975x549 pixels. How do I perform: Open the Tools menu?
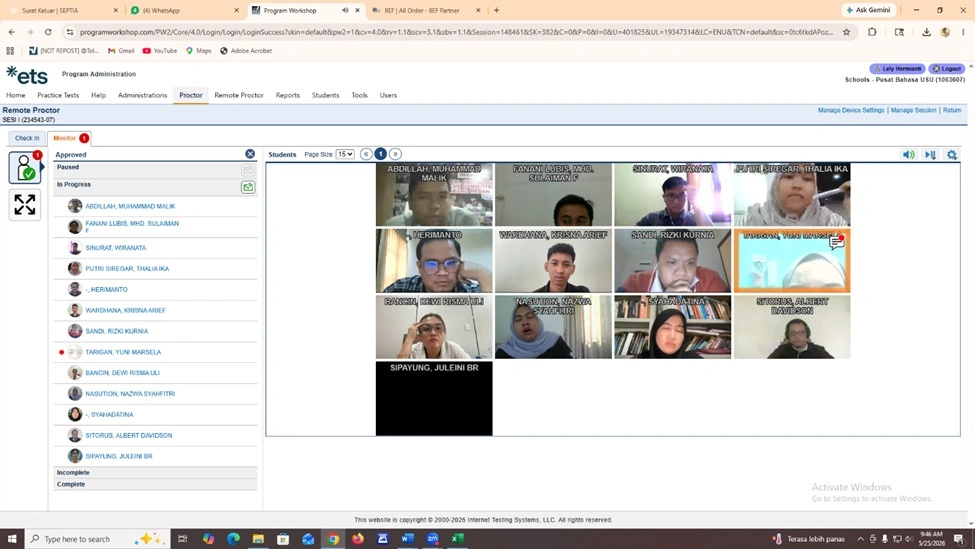[x=359, y=95]
